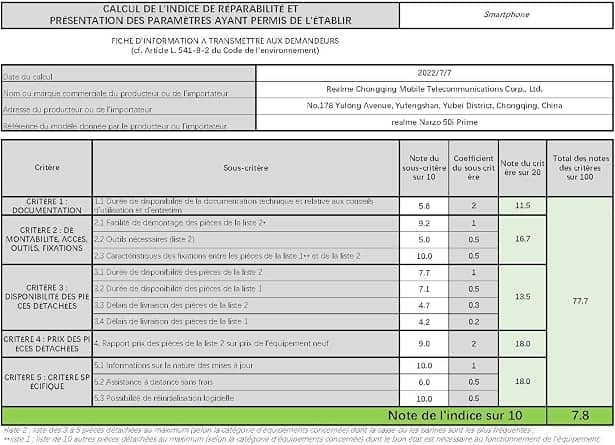This screenshot has height=445, width=615.
Task: Select the producer address No.178 Yulong Avenue
Action: 434,105
